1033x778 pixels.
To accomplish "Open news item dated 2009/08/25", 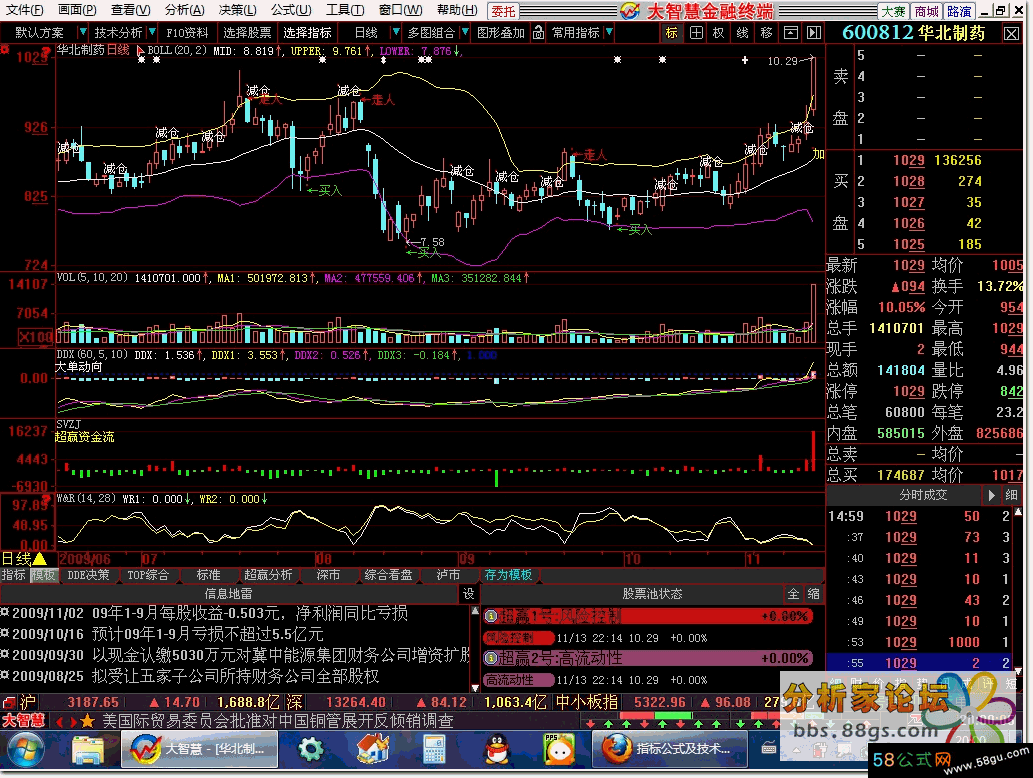I will pos(190,676).
